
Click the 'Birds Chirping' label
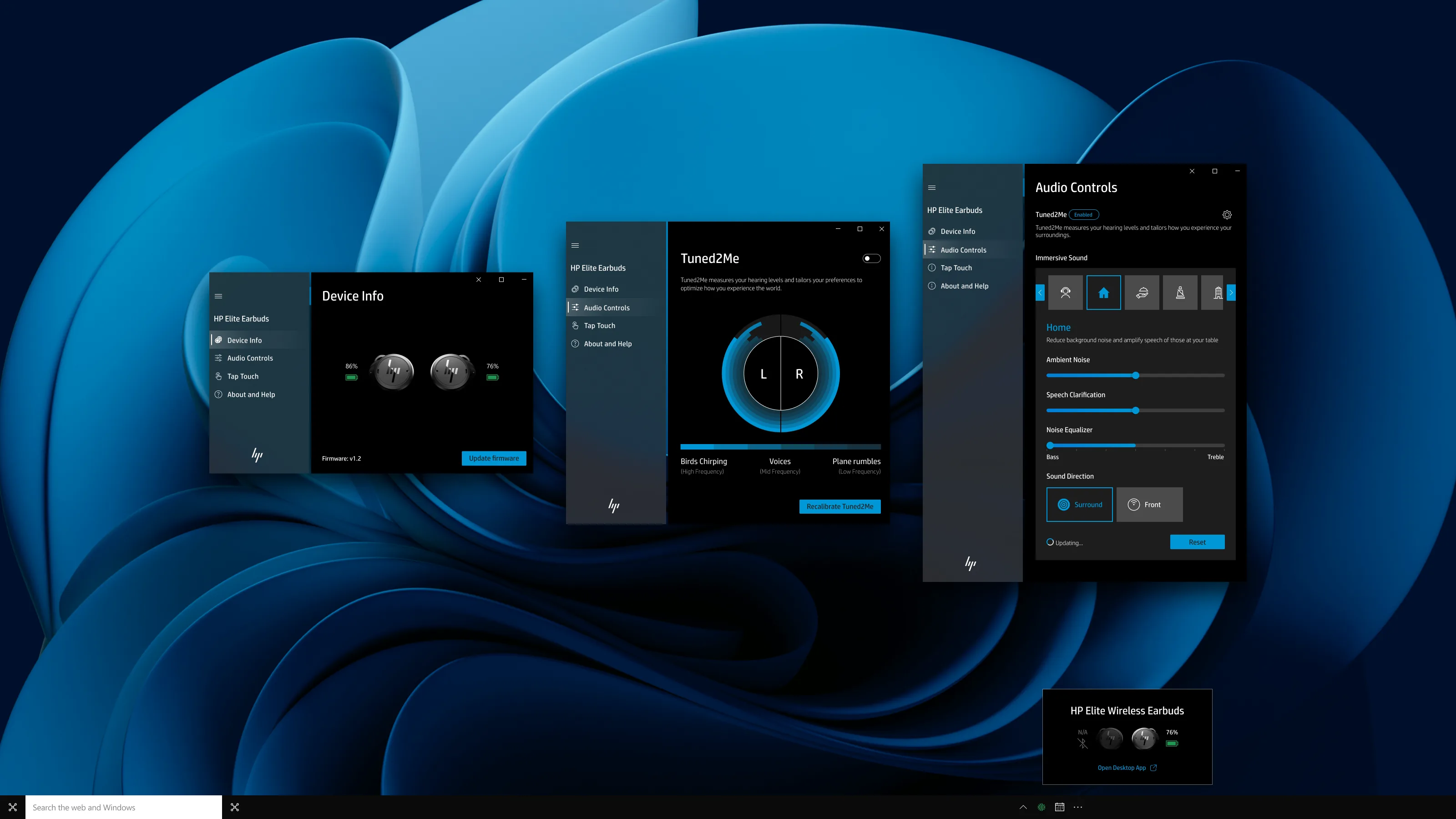(704, 461)
